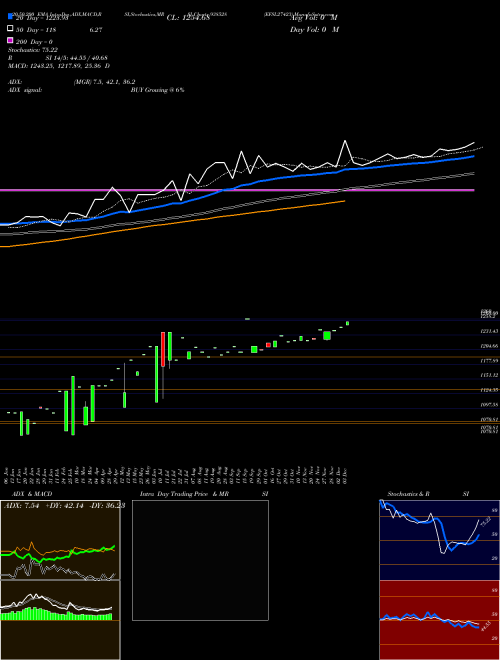Click the blue Stochastics chart panel

tap(439, 540)
